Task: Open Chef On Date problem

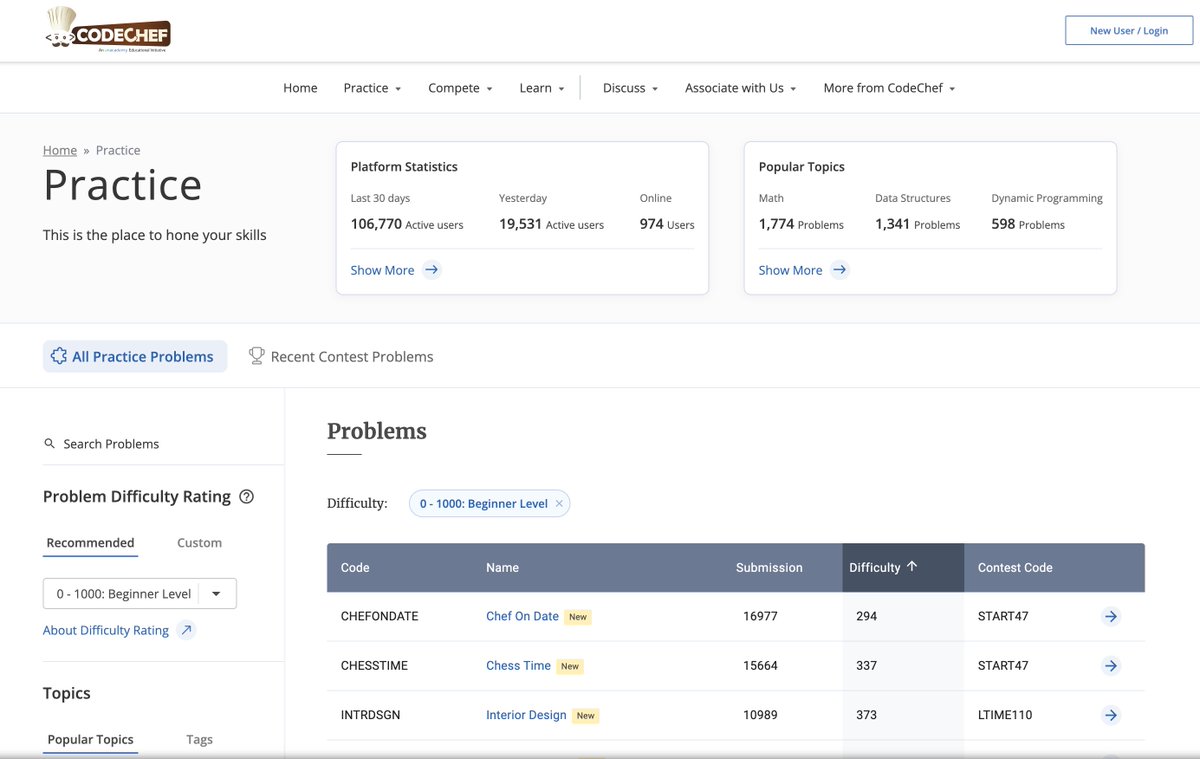Action: pos(522,616)
